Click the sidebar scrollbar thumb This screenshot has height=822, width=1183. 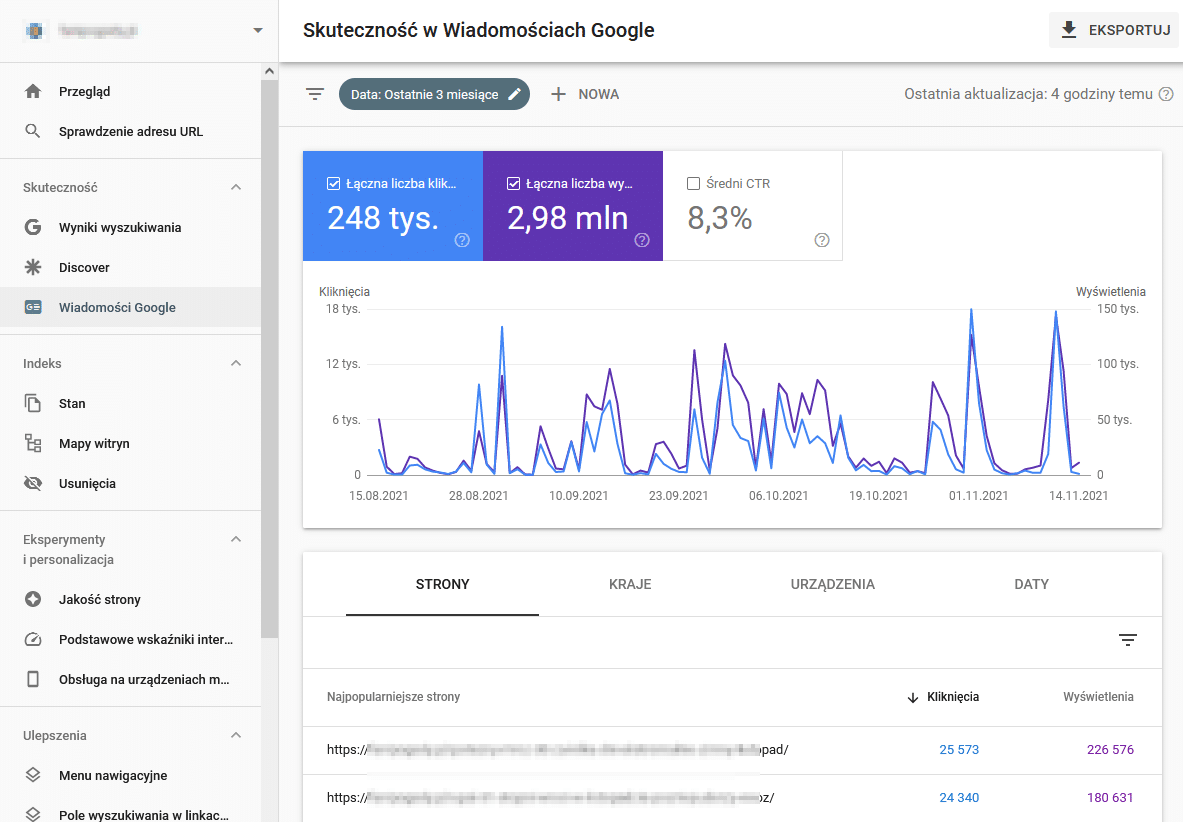point(269,358)
